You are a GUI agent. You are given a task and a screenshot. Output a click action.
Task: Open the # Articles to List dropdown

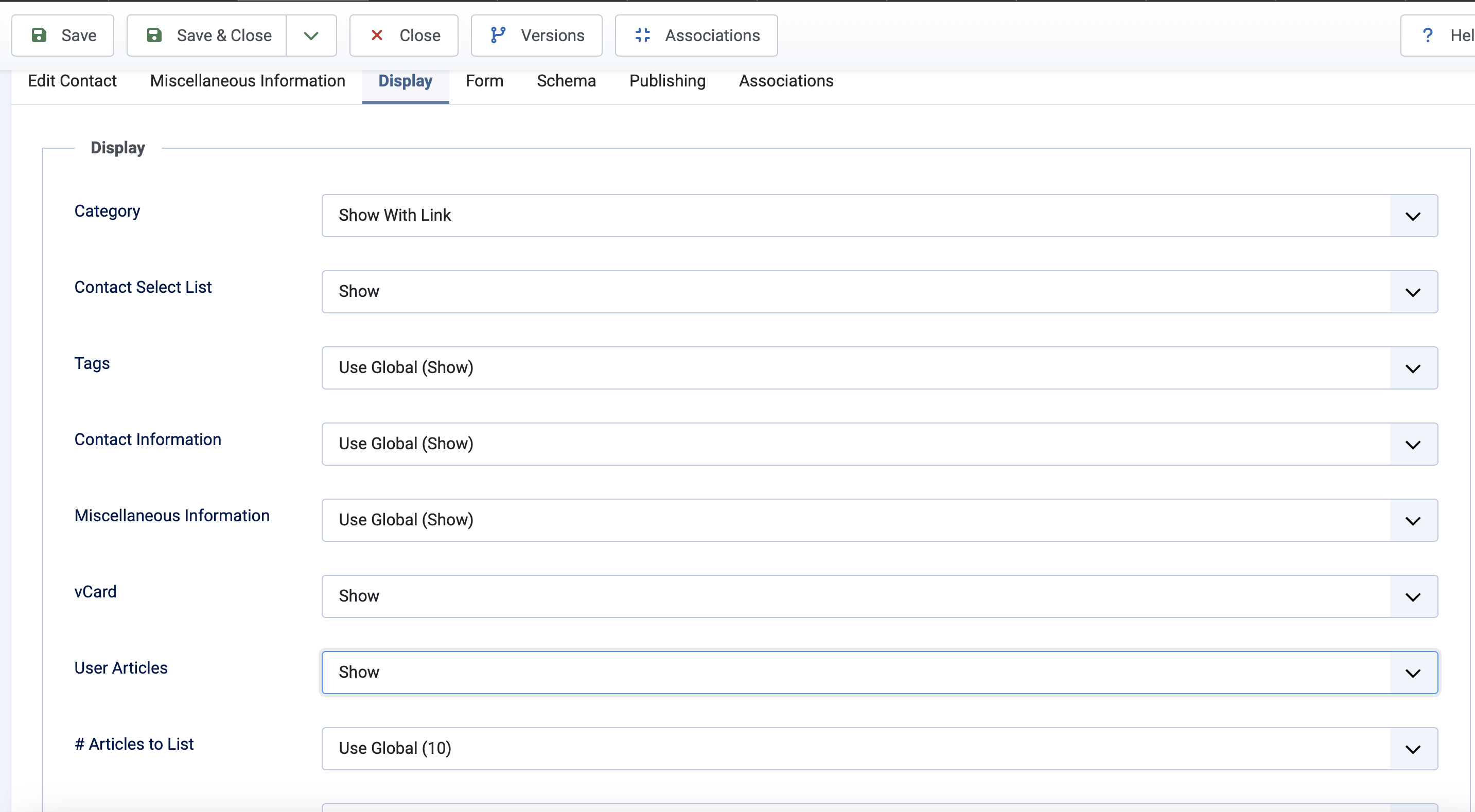coord(879,748)
